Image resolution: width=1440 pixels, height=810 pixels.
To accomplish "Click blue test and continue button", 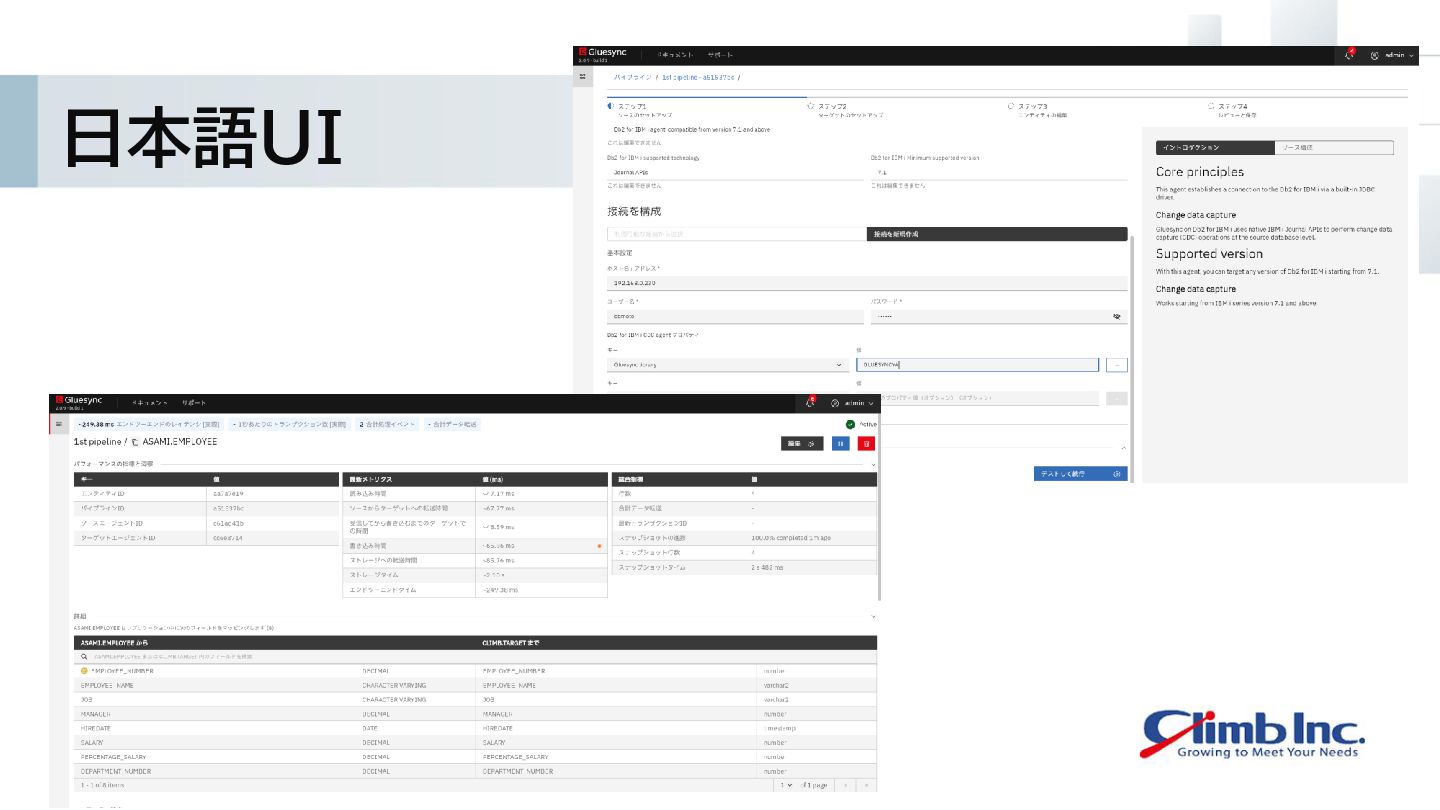I will [1080, 473].
